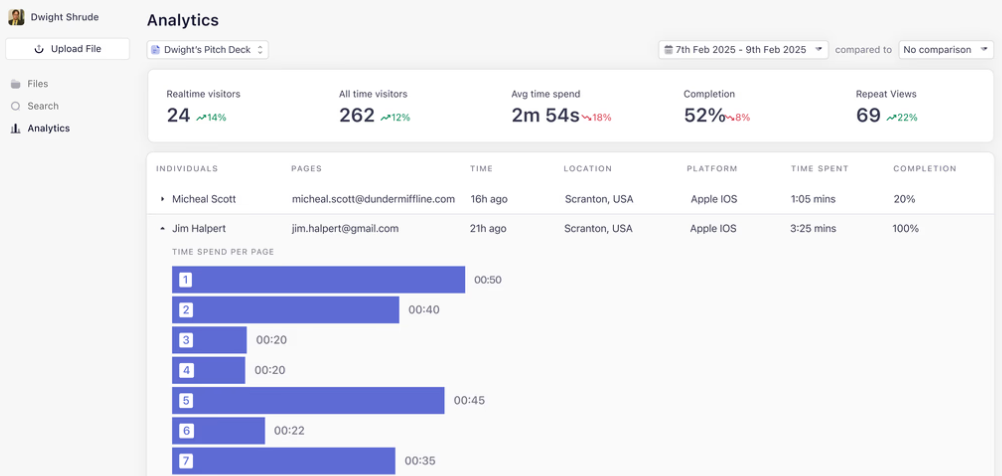Click the Completion column header
This screenshot has width=1002, height=476.
(925, 169)
